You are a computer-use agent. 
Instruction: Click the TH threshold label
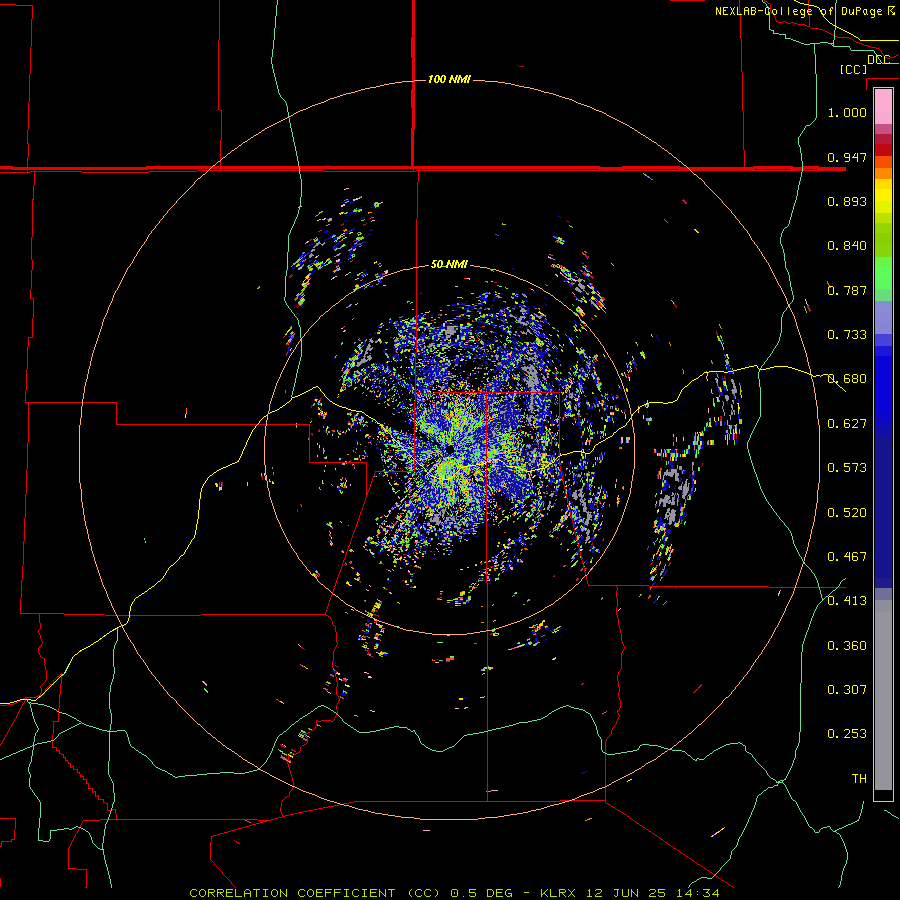click(x=859, y=779)
